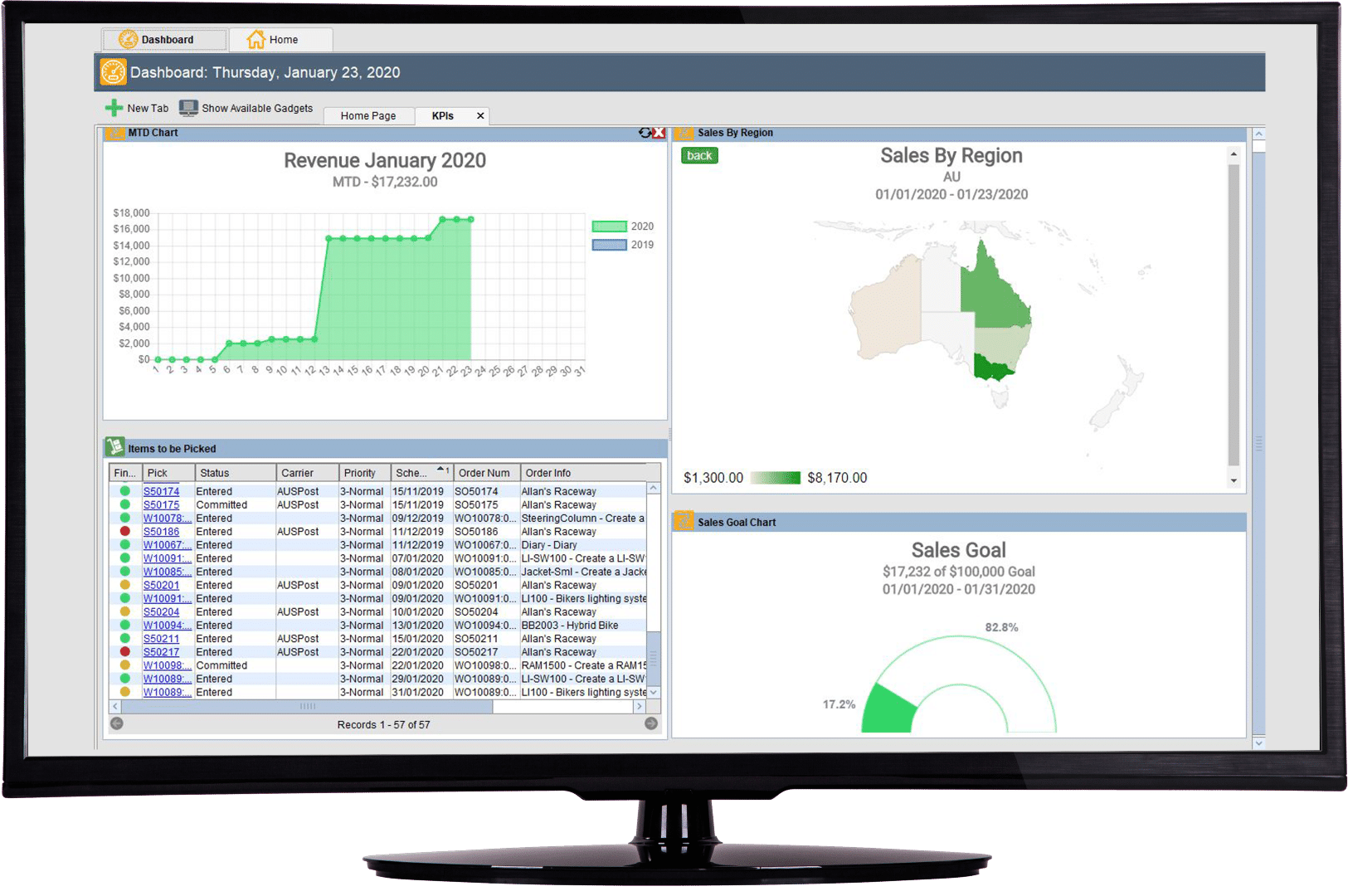This screenshot has width=1348, height=896.
Task: Sort by the Status column header
Action: (236, 473)
